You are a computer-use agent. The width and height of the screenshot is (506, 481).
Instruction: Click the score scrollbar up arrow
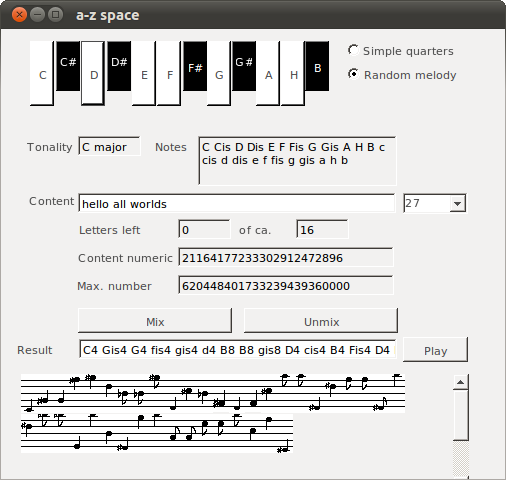coord(461,382)
